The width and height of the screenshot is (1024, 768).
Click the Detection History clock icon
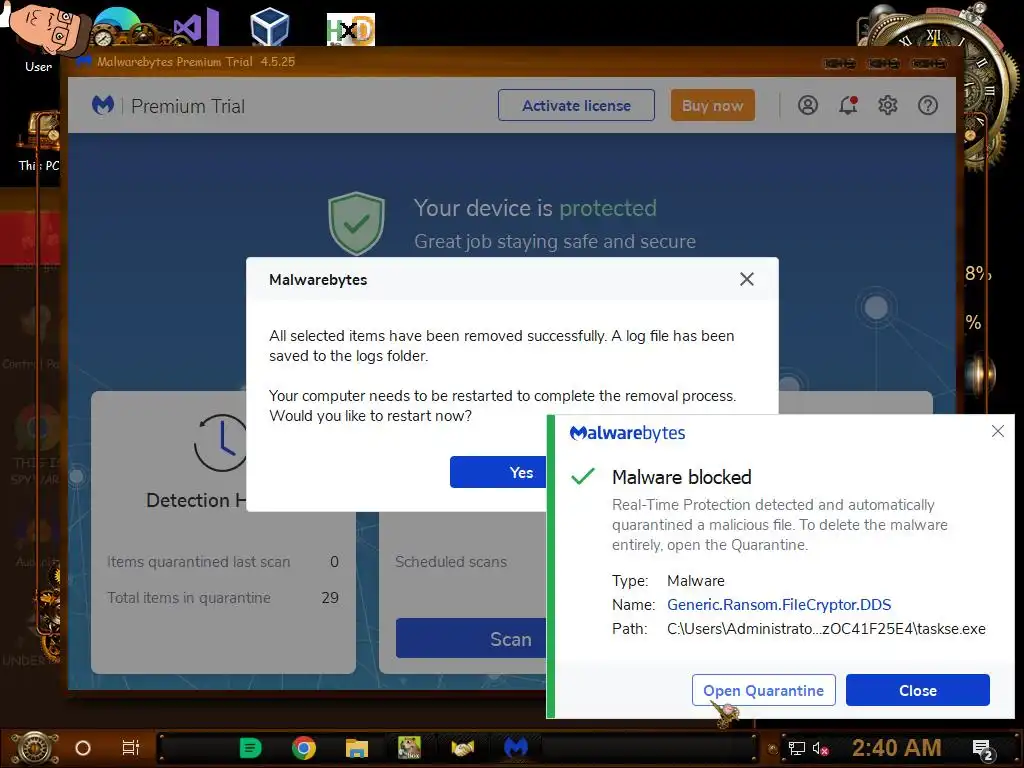221,443
